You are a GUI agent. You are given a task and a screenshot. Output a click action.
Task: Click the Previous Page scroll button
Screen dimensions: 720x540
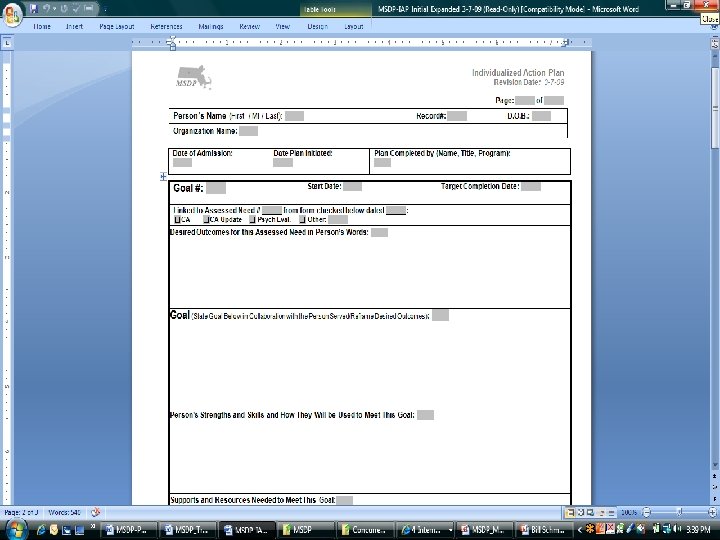(x=715, y=478)
